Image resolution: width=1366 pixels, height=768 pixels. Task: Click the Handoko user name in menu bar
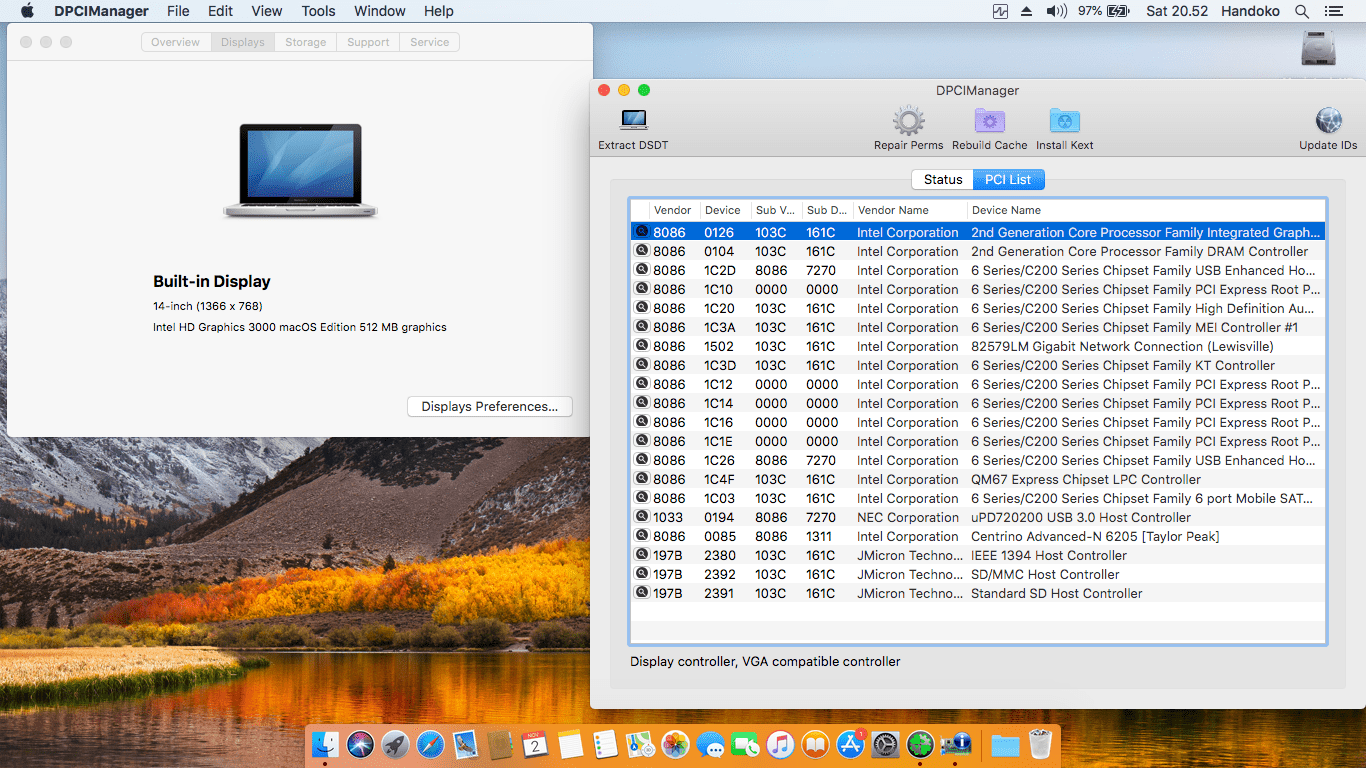[x=1251, y=11]
